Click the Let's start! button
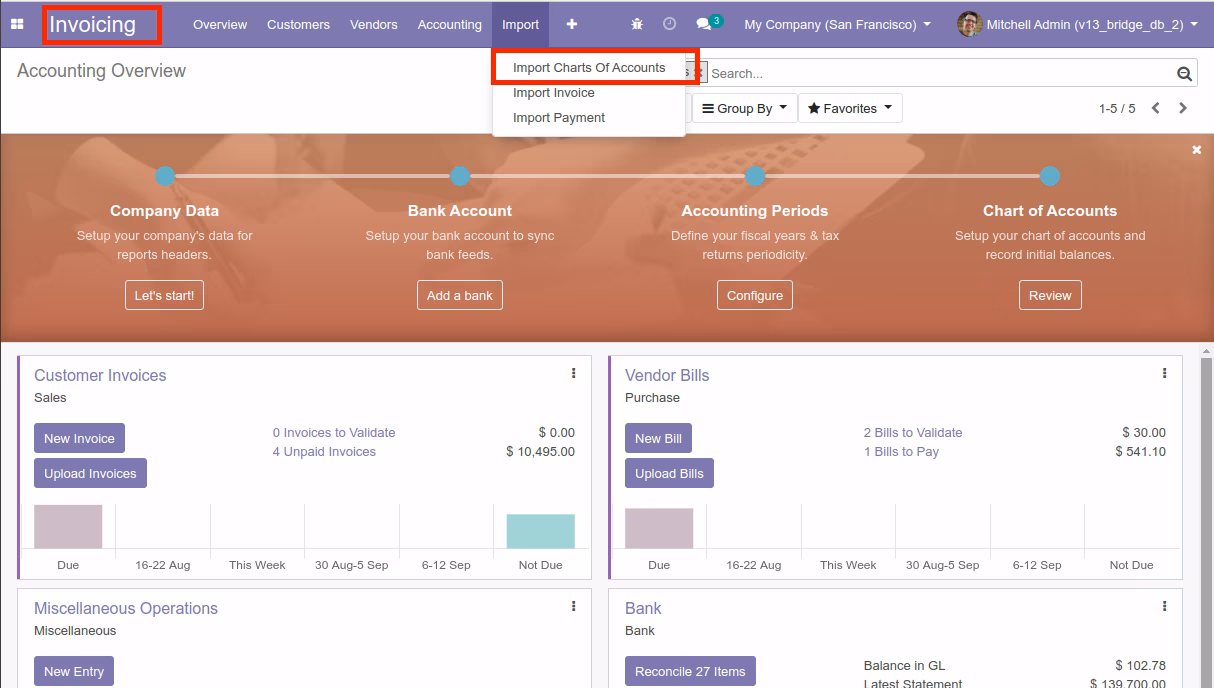Image resolution: width=1214 pixels, height=688 pixels. [x=165, y=296]
